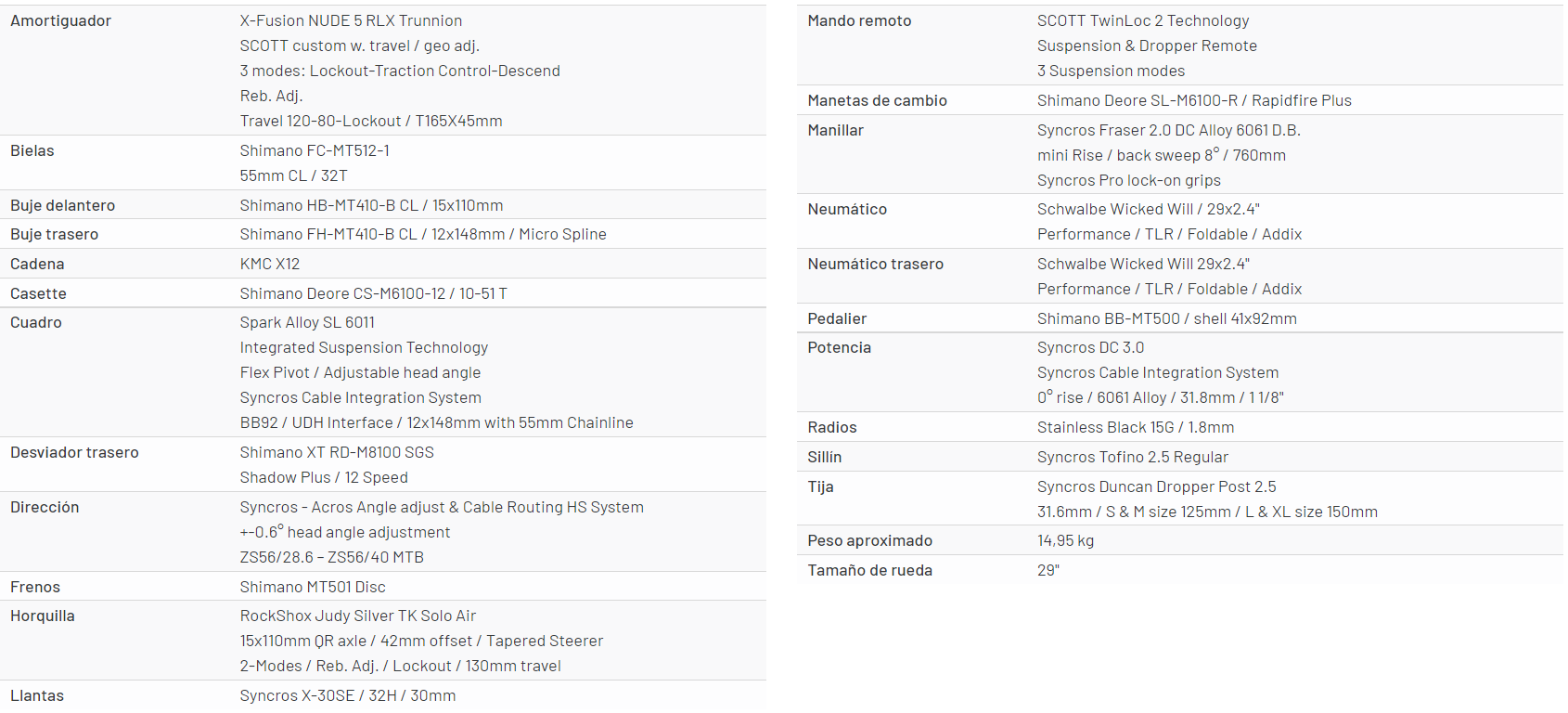This screenshot has width=1568, height=713.
Task: Select the Syncros Tofino 2.5 Regular text
Action: tap(1133, 457)
